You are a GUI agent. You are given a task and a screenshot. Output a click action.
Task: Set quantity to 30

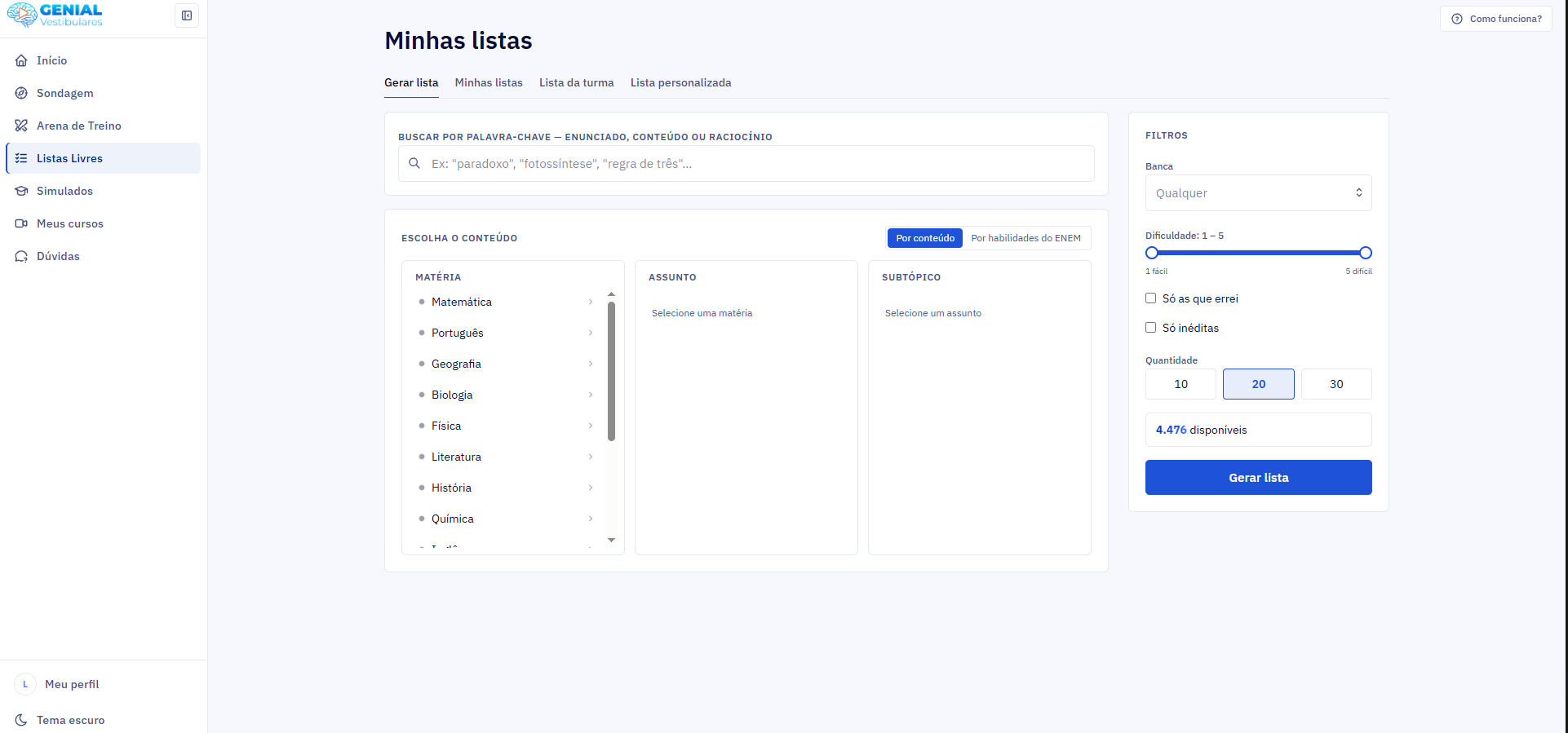coord(1336,384)
